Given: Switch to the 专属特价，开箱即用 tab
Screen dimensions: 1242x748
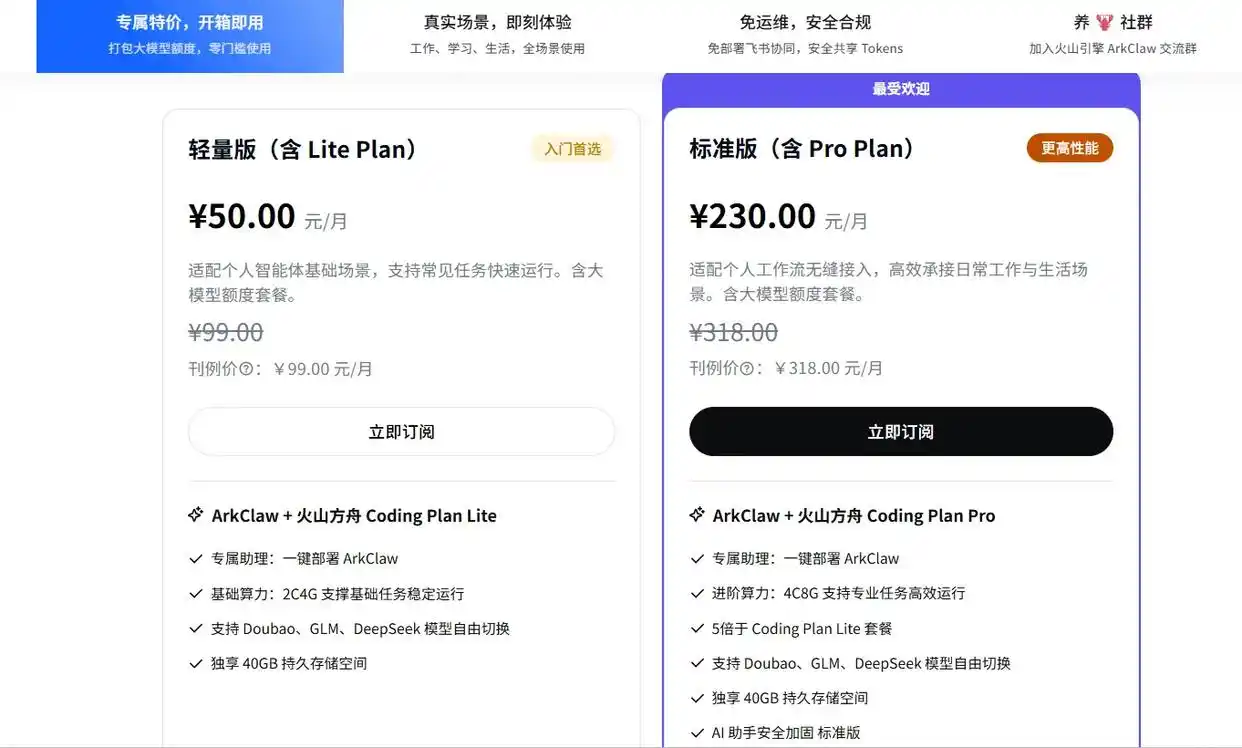Looking at the screenshot, I should 190,36.
